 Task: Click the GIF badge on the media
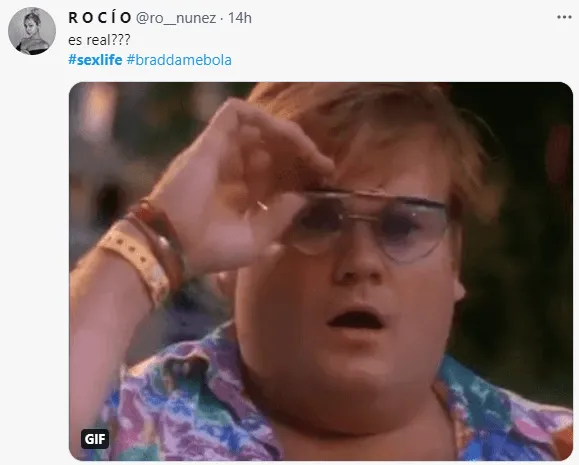click(95, 439)
